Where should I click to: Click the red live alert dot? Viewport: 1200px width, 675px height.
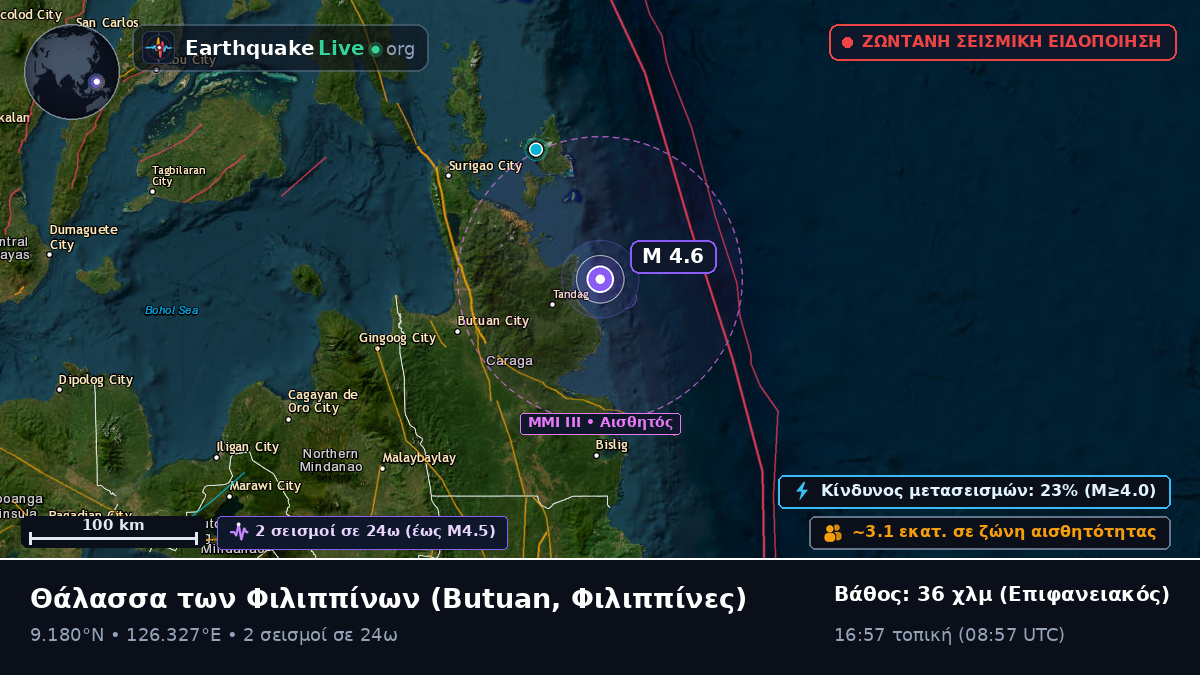(848, 42)
